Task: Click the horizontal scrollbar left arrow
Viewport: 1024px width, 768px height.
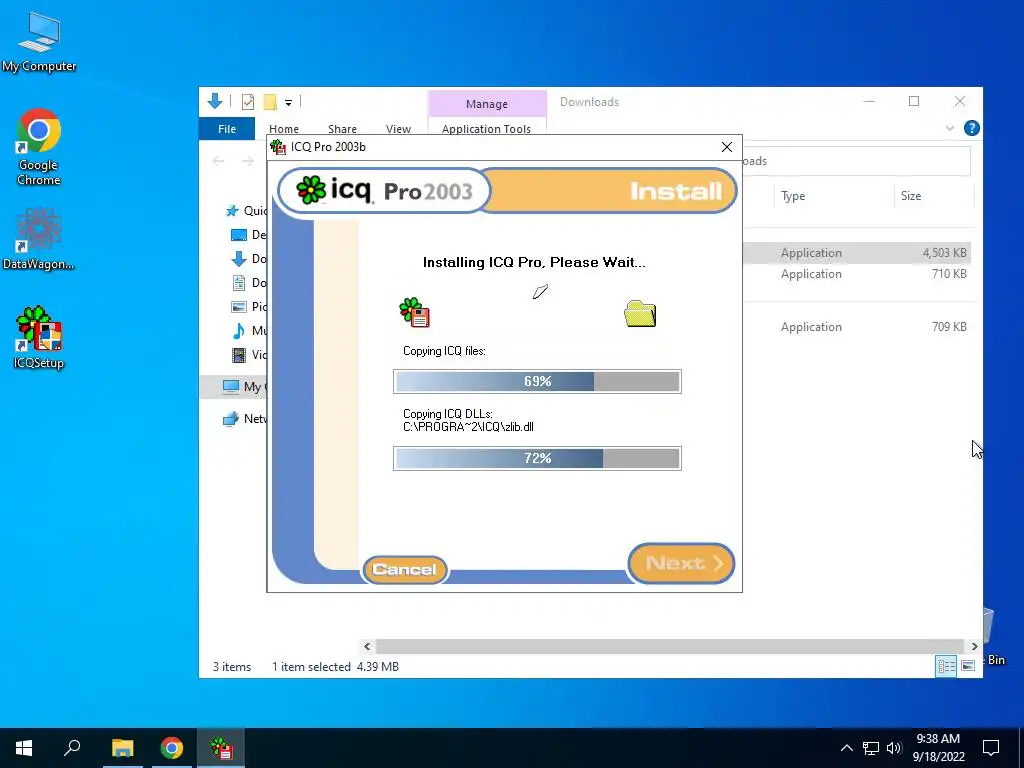Action: [367, 646]
